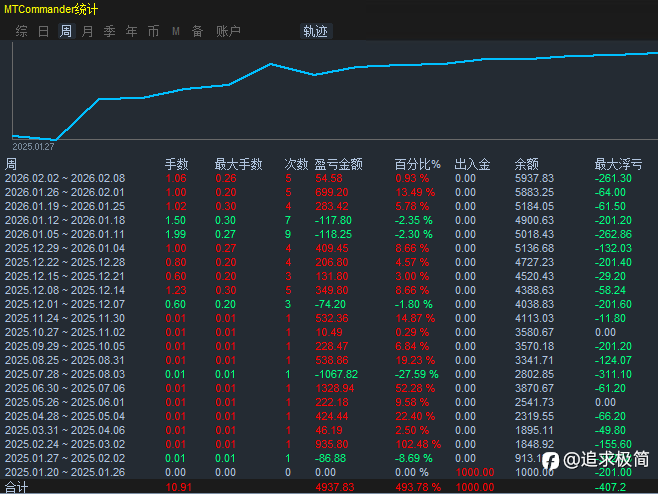The height and width of the screenshot is (494, 658).
Task: Select week 2025.12.01 ~ 2025.12.07
Action: click(x=65, y=304)
